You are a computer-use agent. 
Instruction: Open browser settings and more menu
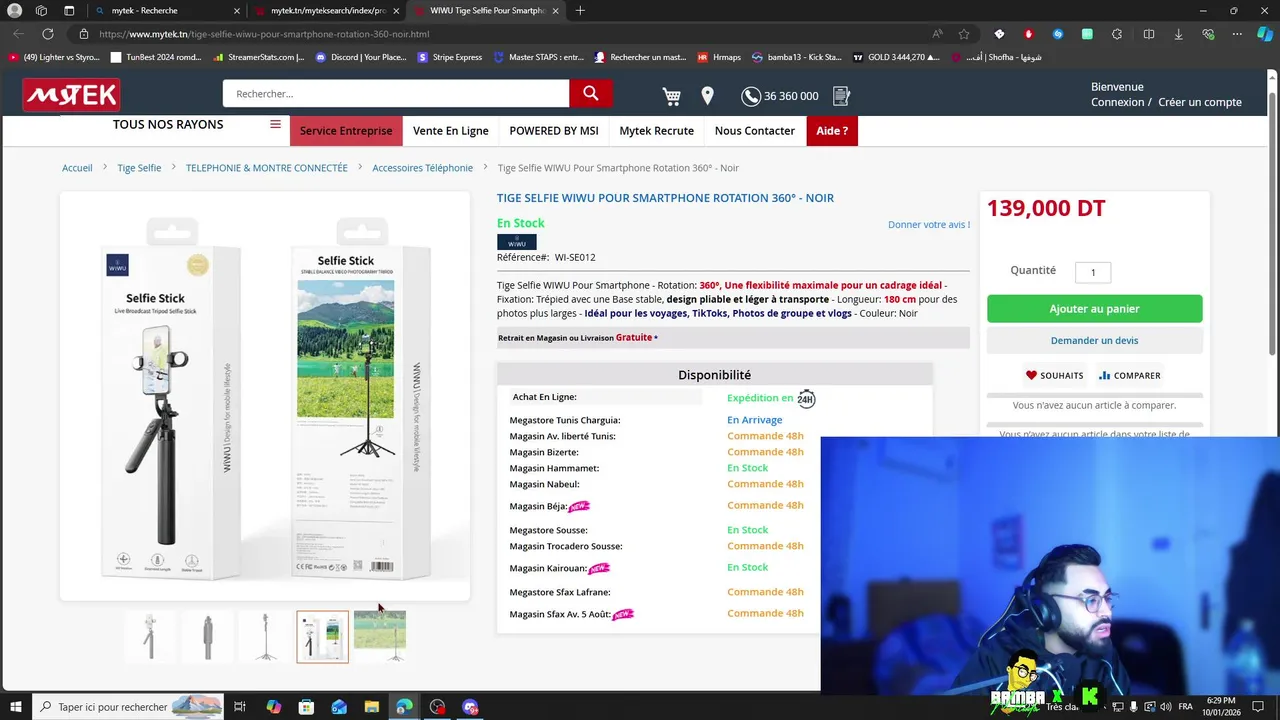click(1237, 34)
